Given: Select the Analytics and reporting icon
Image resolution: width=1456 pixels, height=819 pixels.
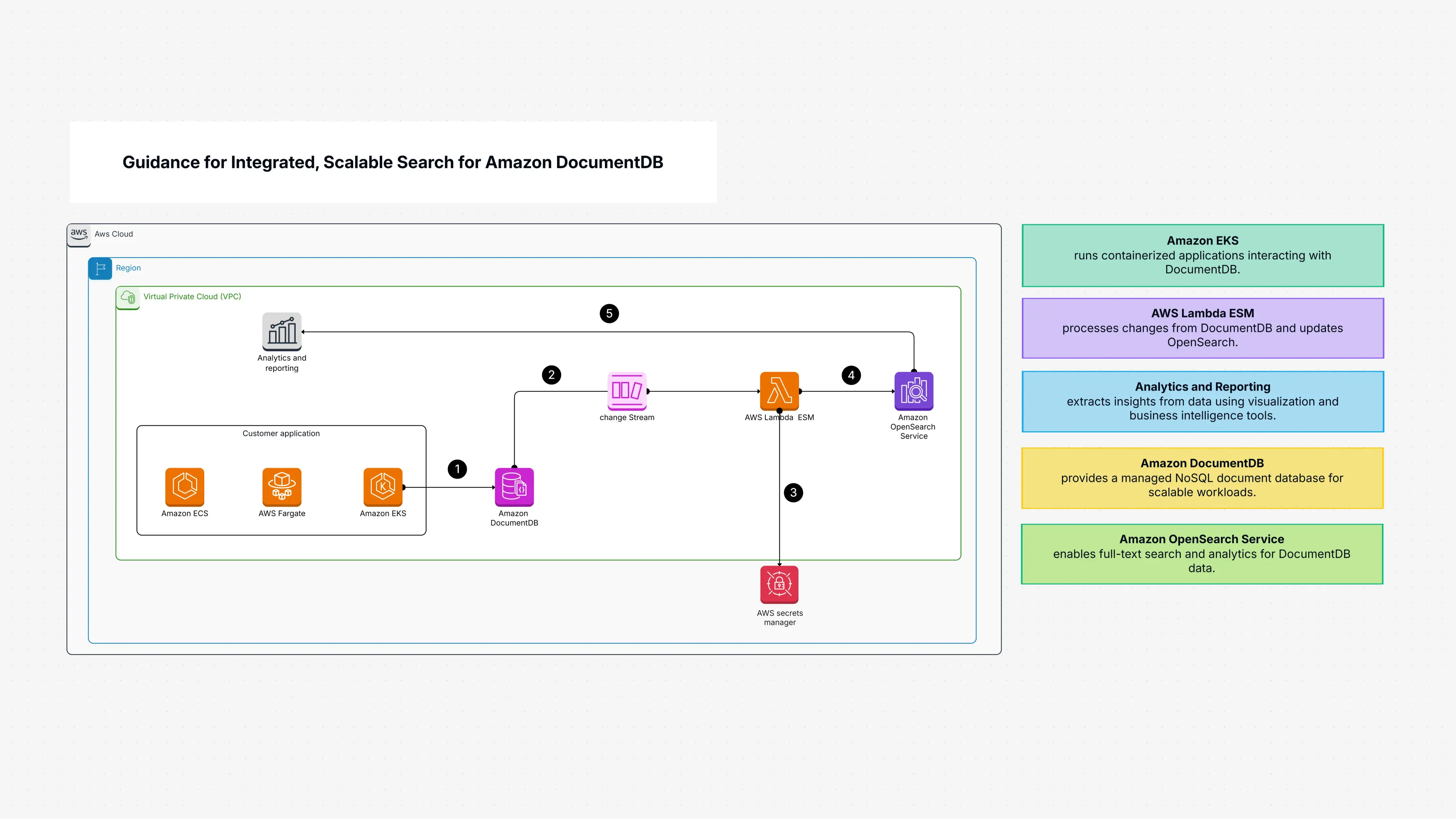Looking at the screenshot, I should (282, 332).
